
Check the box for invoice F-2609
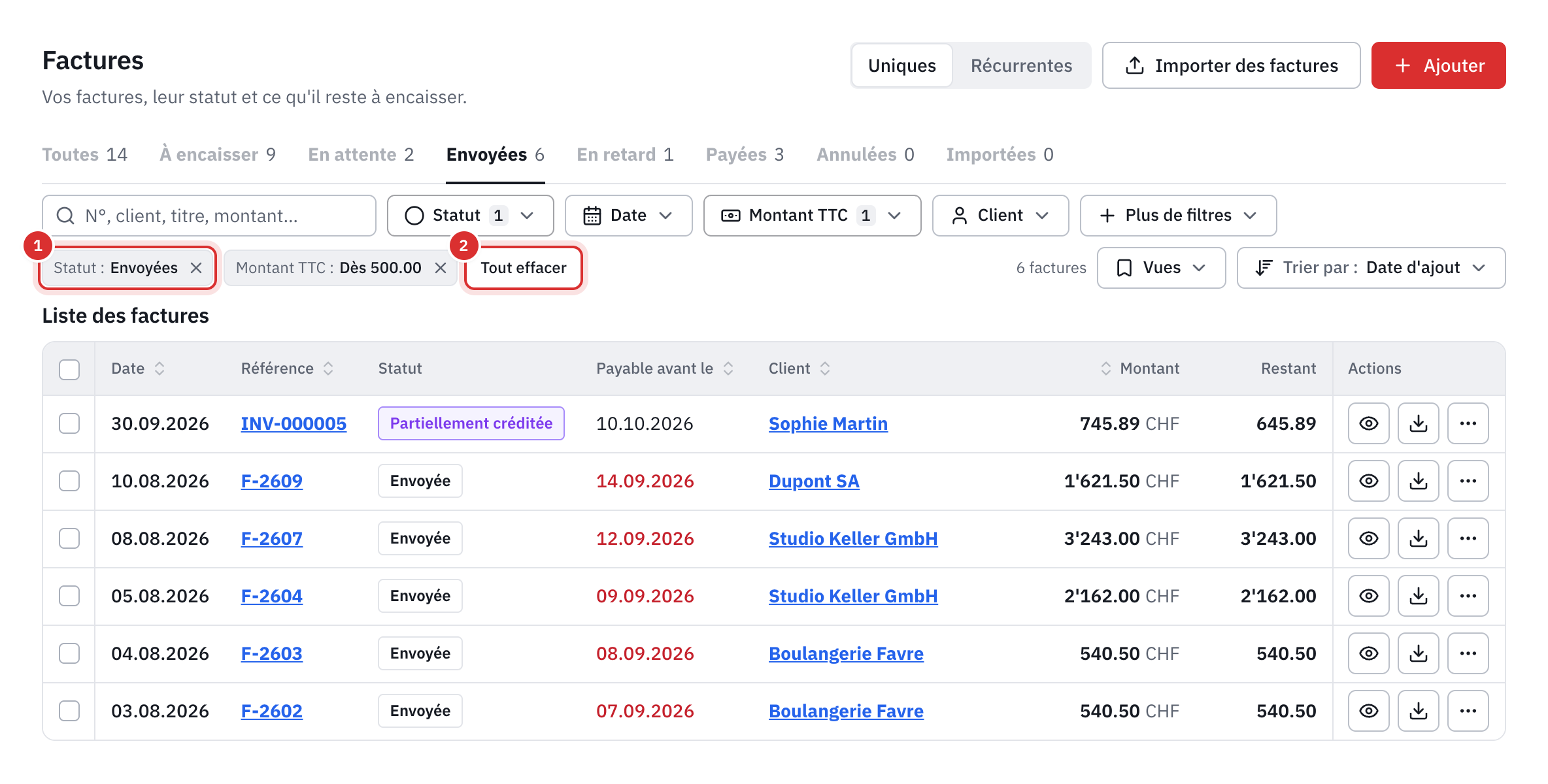coord(69,481)
